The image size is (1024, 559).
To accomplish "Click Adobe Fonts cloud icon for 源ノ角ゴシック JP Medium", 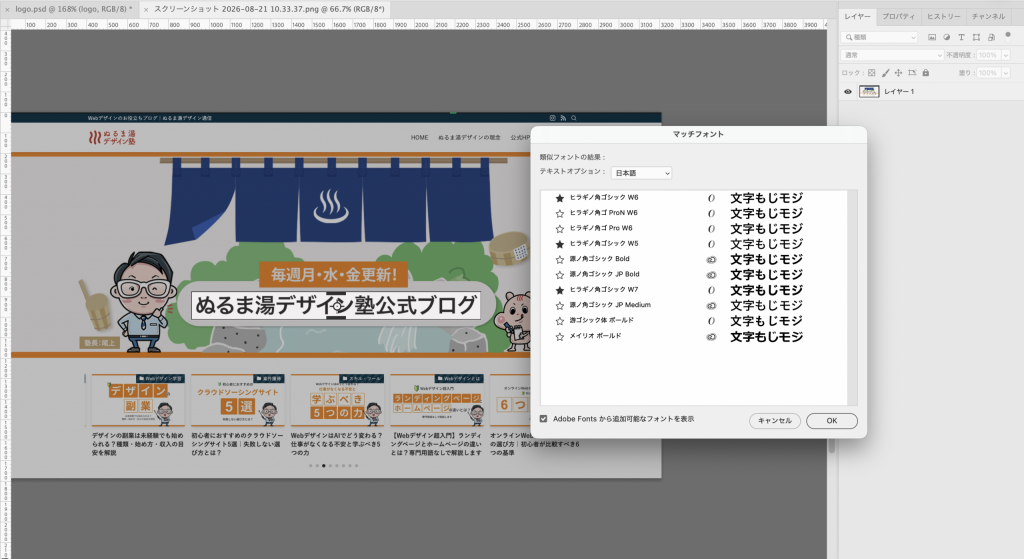I will click(x=711, y=306).
